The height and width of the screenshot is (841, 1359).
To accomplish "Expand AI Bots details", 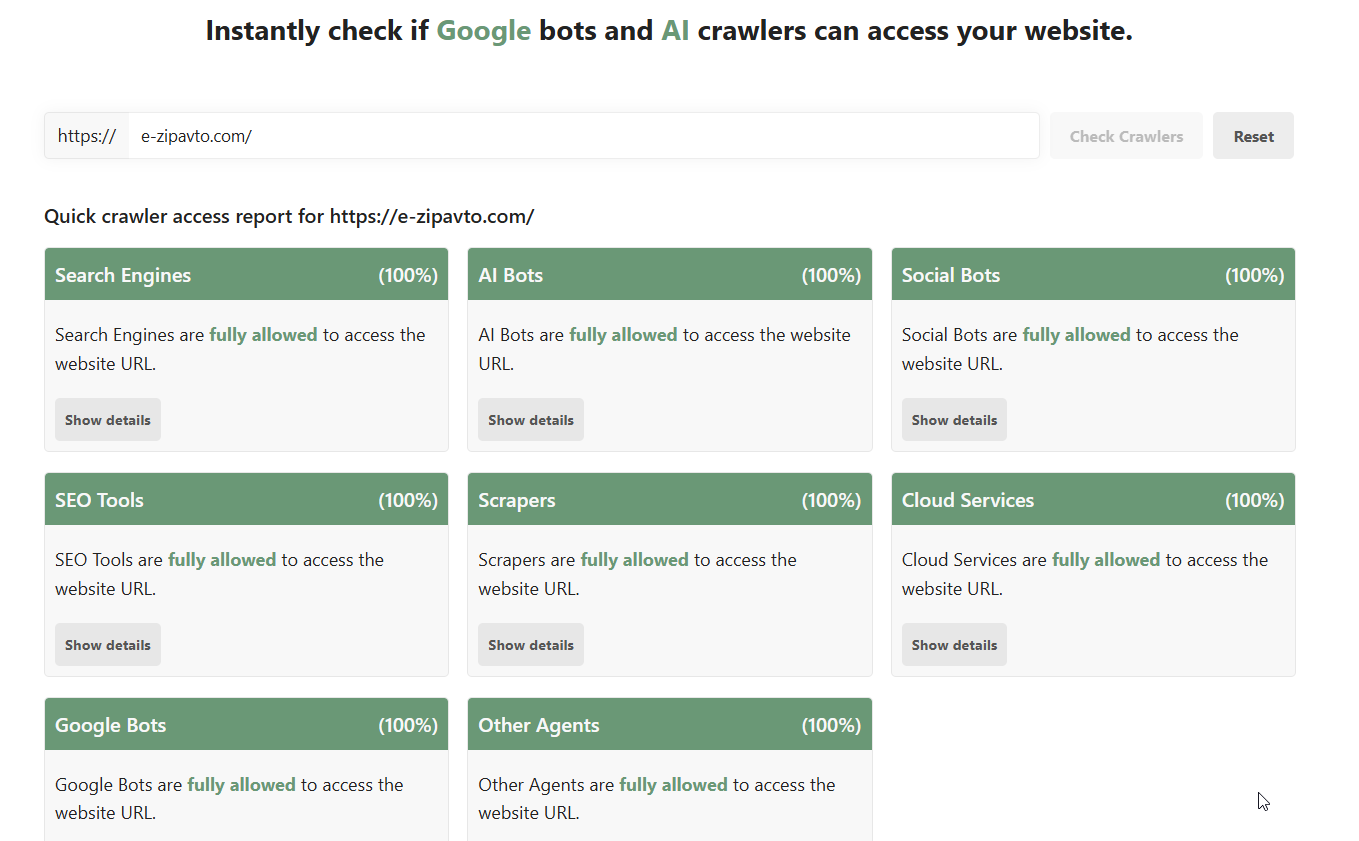I will (x=531, y=420).
